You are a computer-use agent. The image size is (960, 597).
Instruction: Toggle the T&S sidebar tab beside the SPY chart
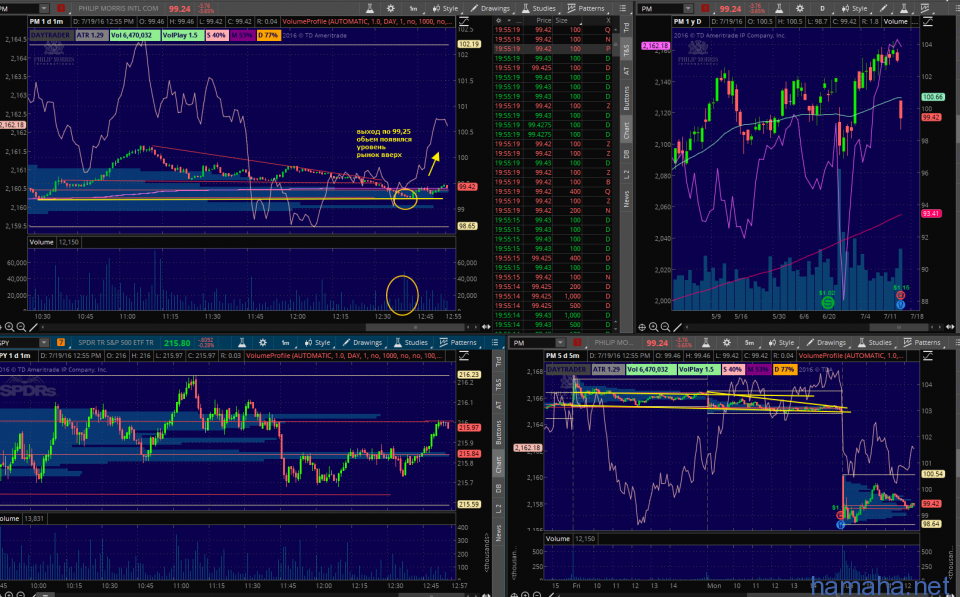(498, 385)
